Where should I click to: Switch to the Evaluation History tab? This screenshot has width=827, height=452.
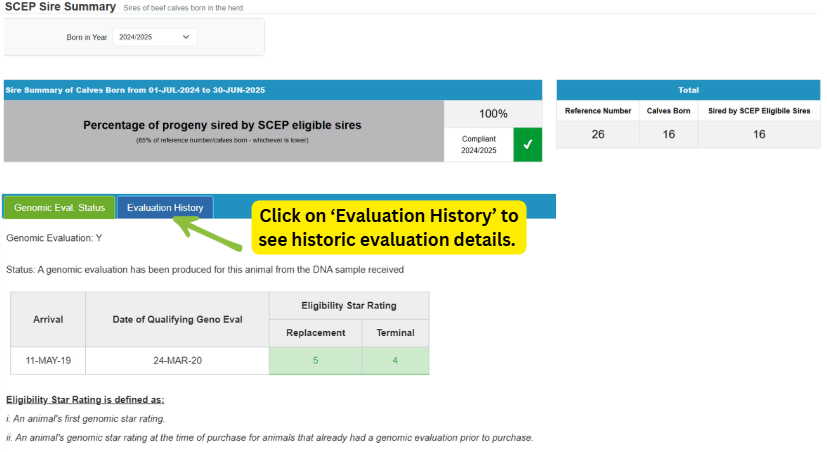[x=165, y=207]
